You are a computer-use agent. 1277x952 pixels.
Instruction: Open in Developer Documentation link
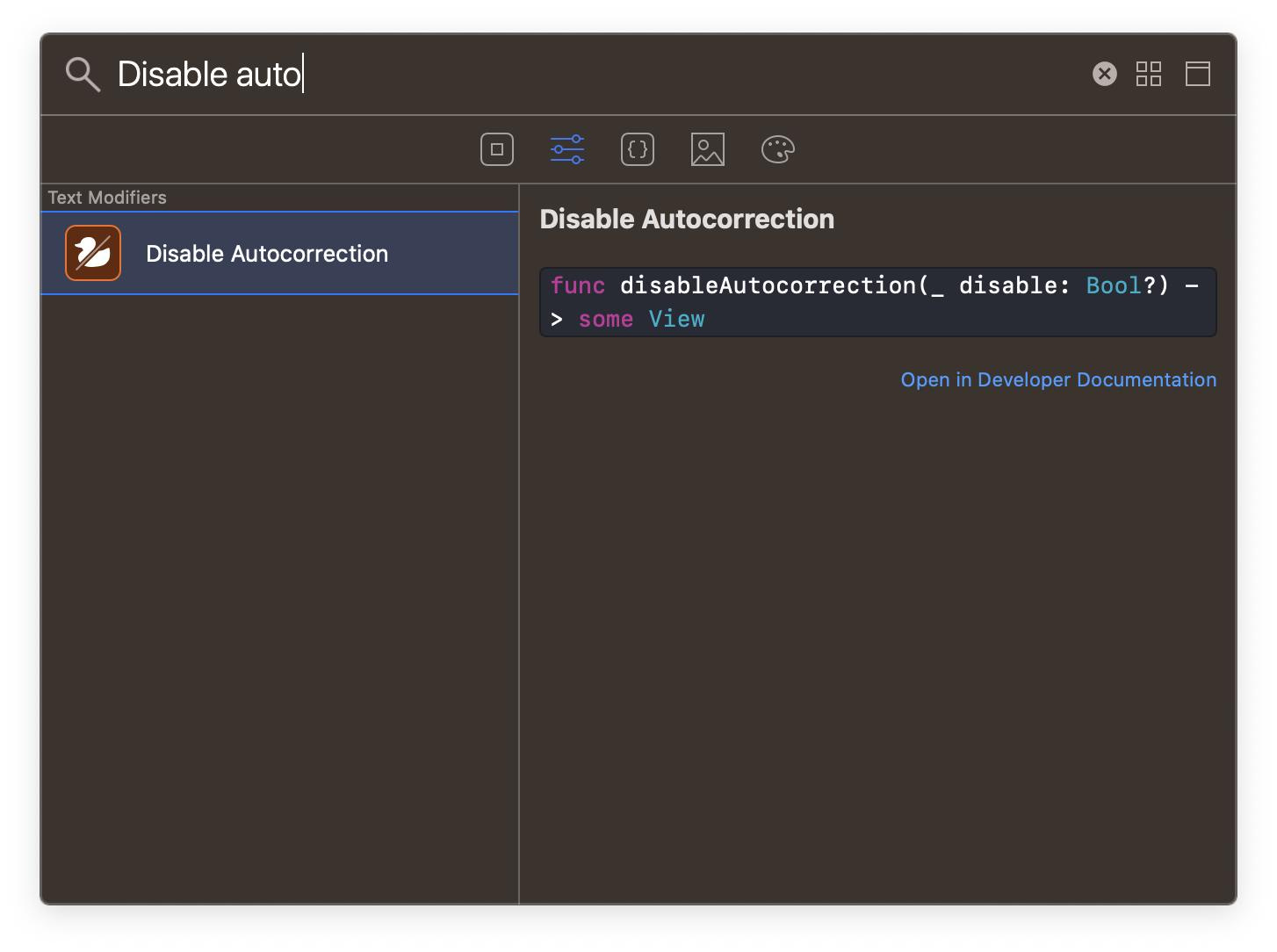click(x=1058, y=379)
